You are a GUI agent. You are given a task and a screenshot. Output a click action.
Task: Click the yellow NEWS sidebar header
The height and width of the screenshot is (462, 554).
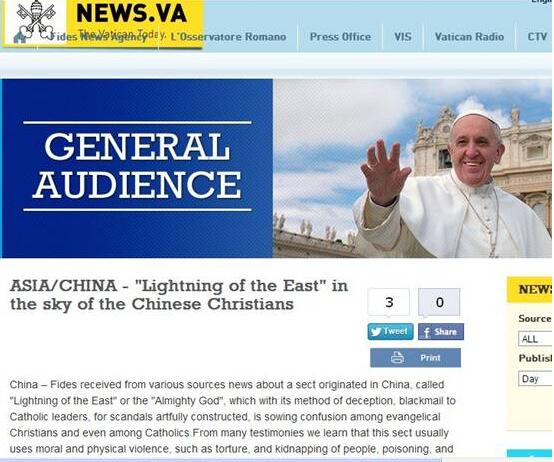coord(529,290)
